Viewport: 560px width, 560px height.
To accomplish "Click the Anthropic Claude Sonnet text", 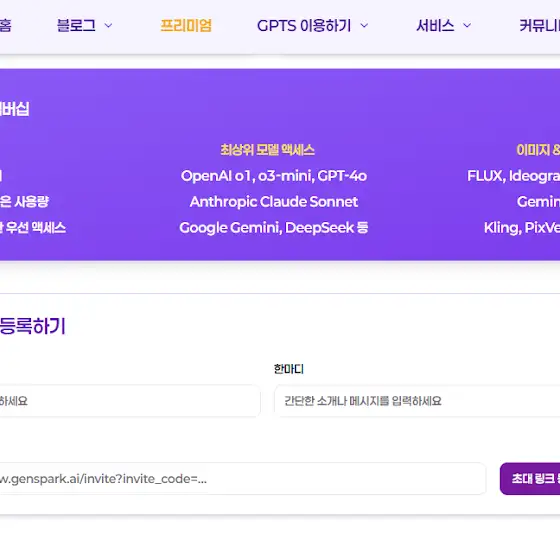I will 274,202.
